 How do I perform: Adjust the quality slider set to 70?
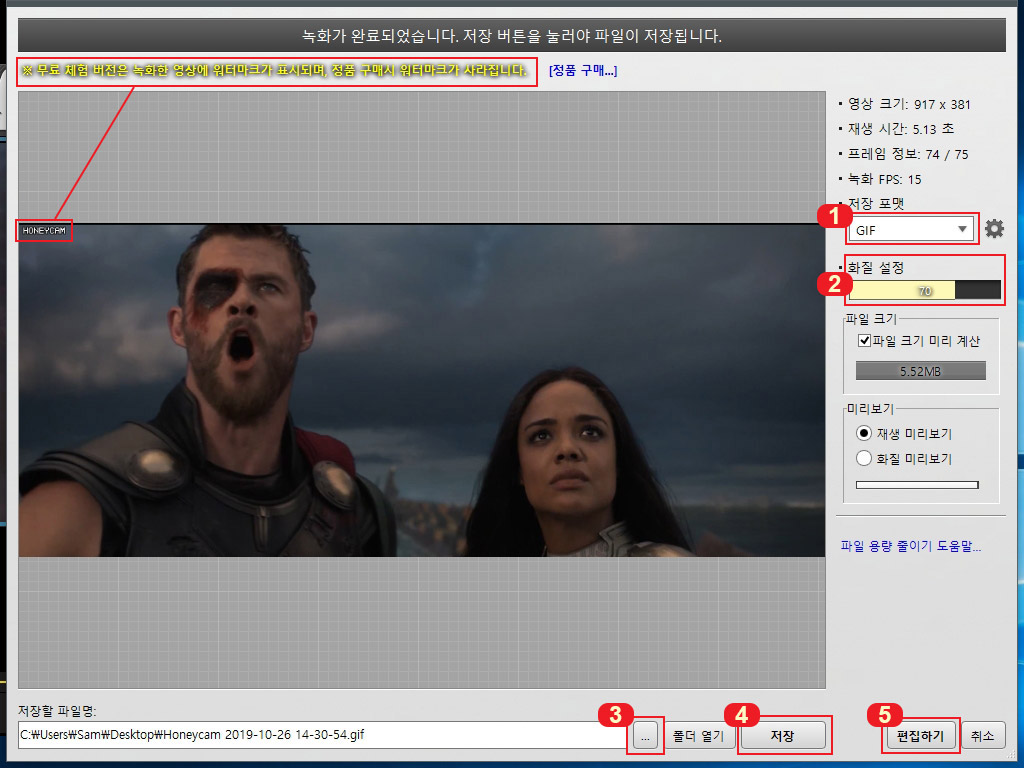point(924,291)
